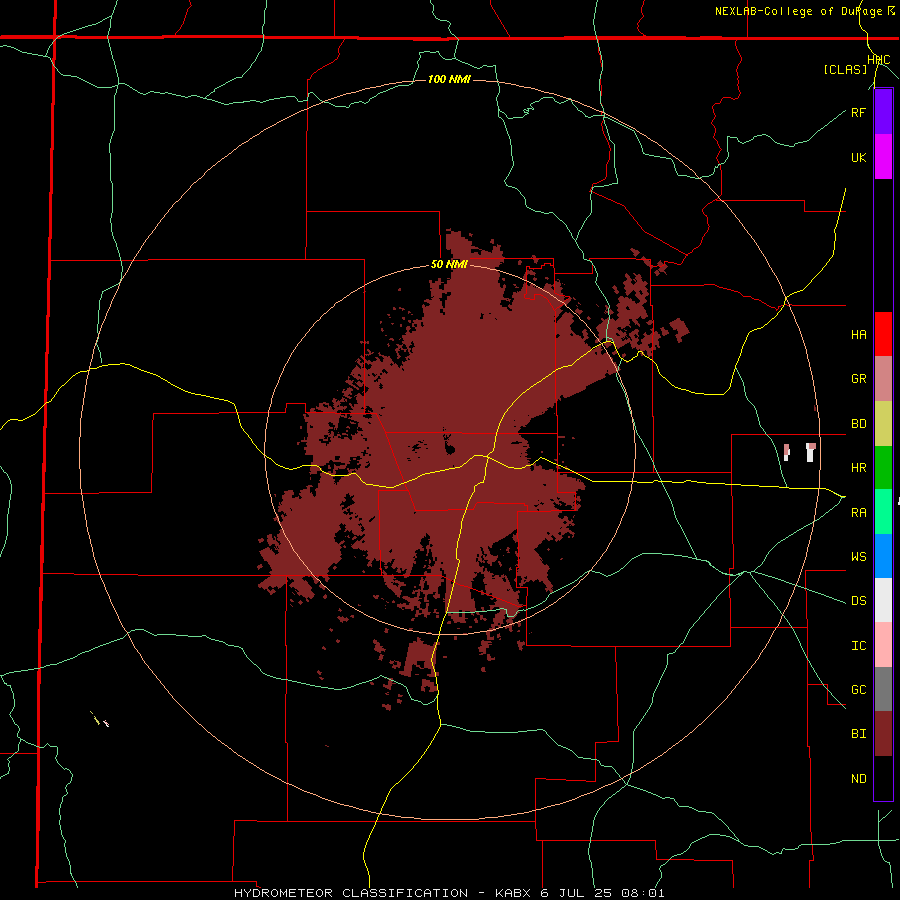The width and height of the screenshot is (900, 900).
Task: Click the WS blue legend swatch
Action: point(883,556)
